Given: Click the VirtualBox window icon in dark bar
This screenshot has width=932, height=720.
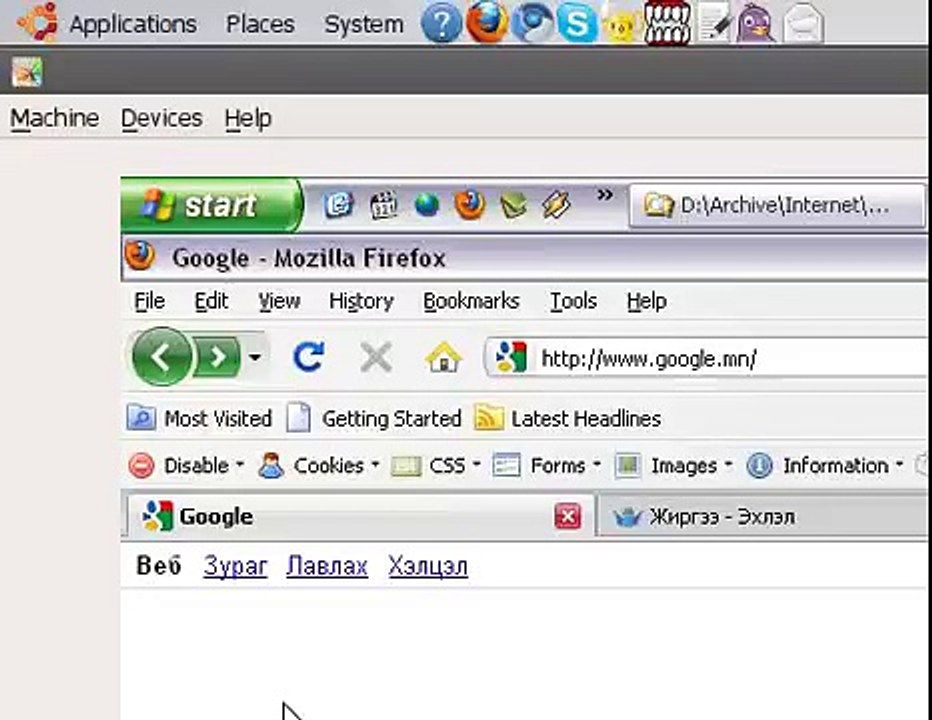Looking at the screenshot, I should 27,72.
